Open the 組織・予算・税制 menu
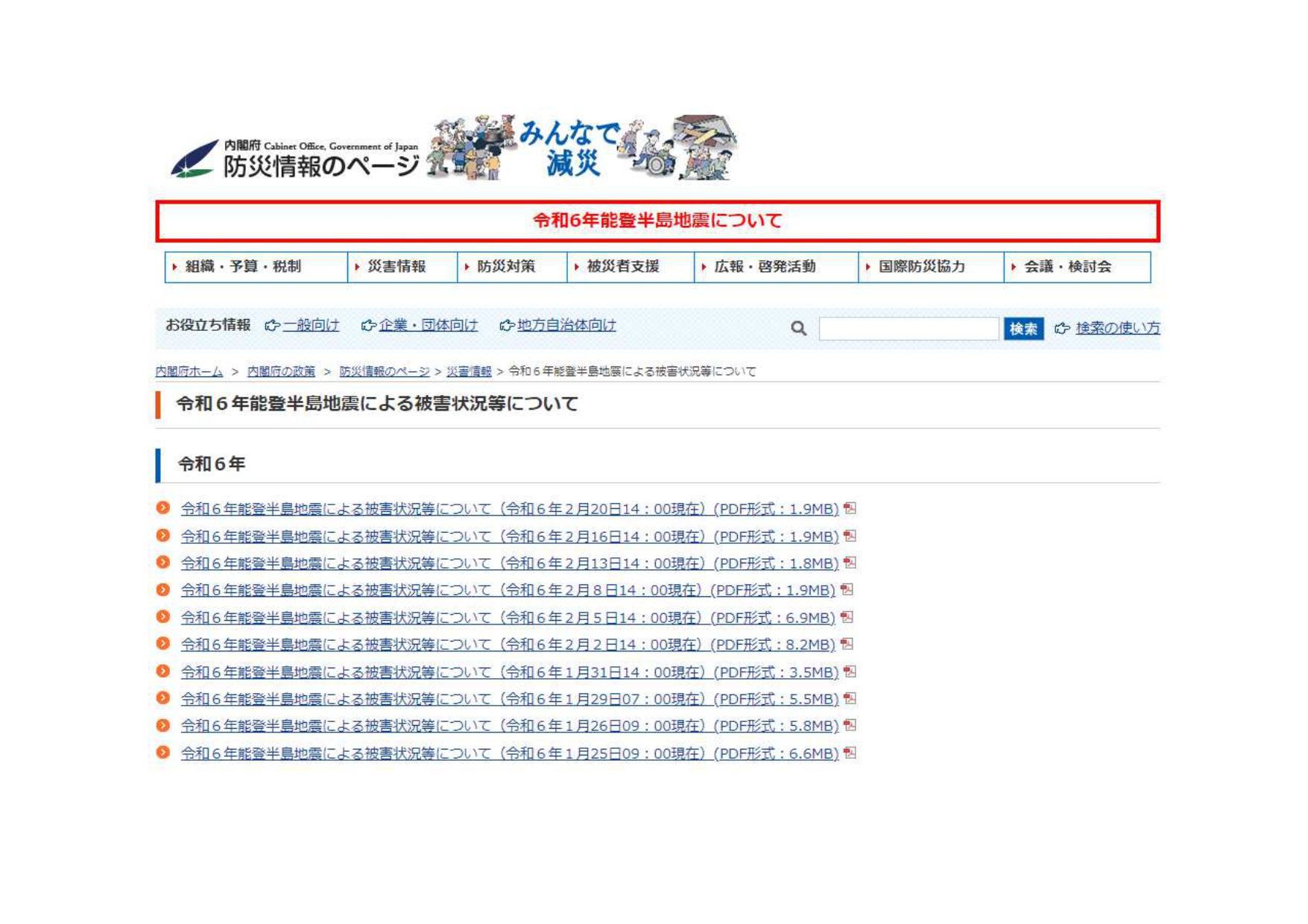The height and width of the screenshot is (924, 1308). [x=256, y=267]
